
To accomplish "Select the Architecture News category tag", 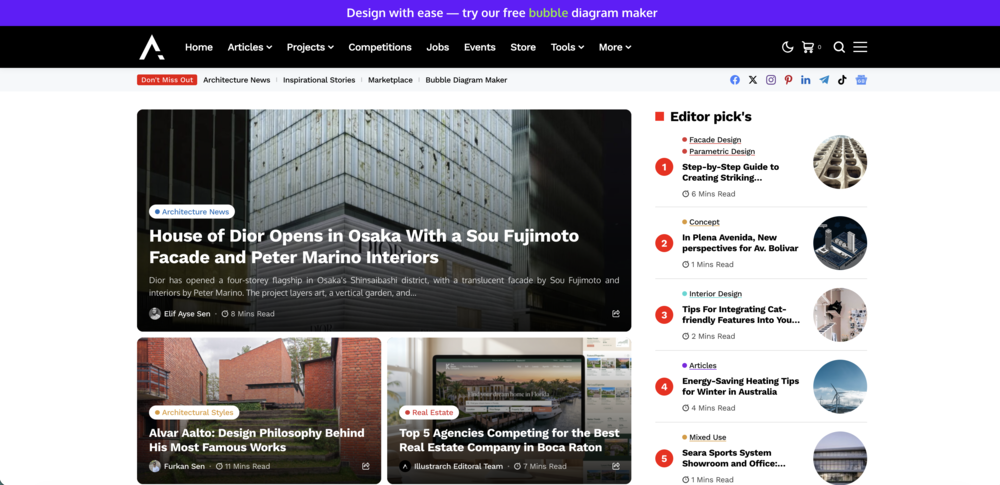I will tap(192, 212).
